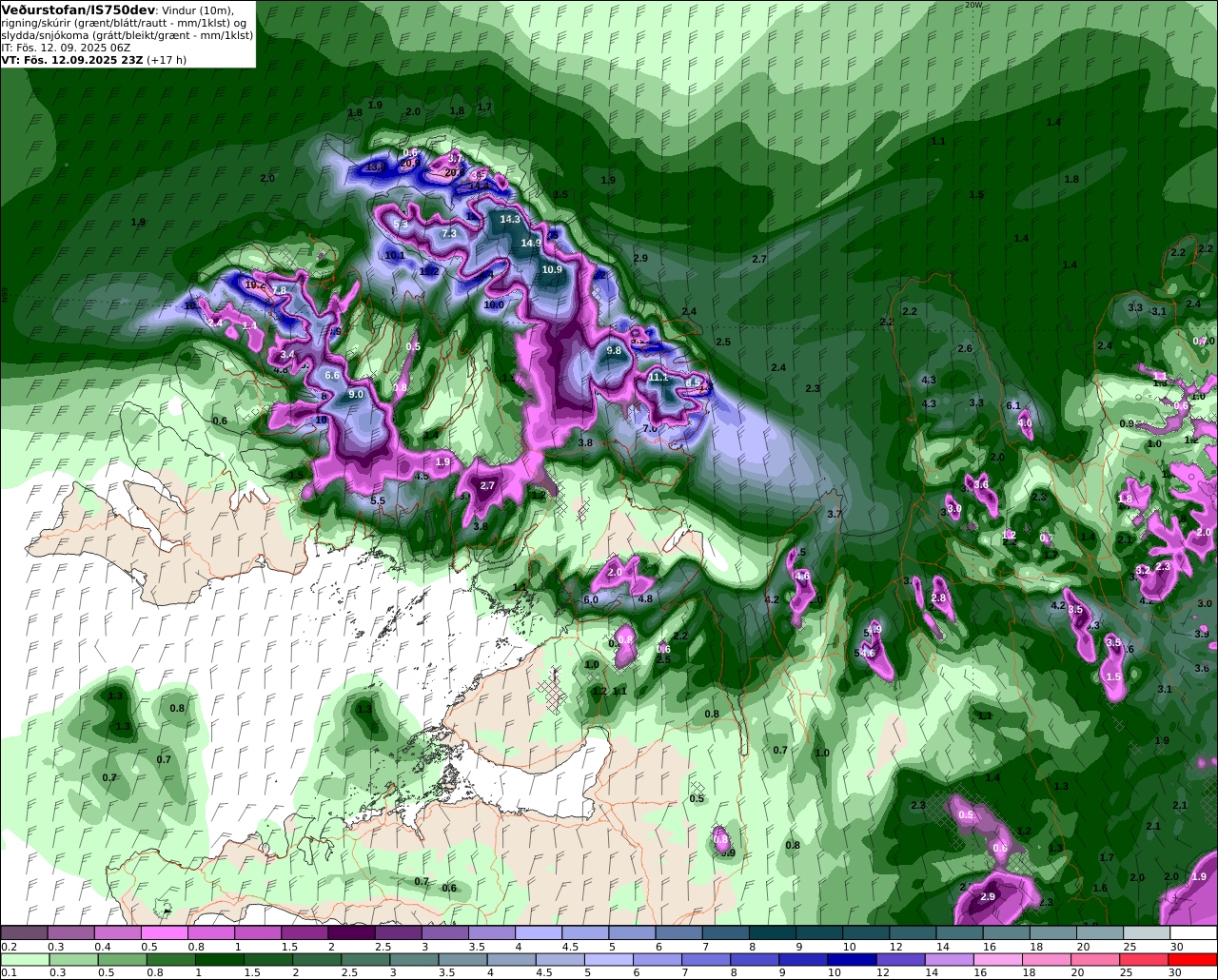The image size is (1218, 980).
Task: Click the 10.1 value on the map
Action: tap(395, 255)
